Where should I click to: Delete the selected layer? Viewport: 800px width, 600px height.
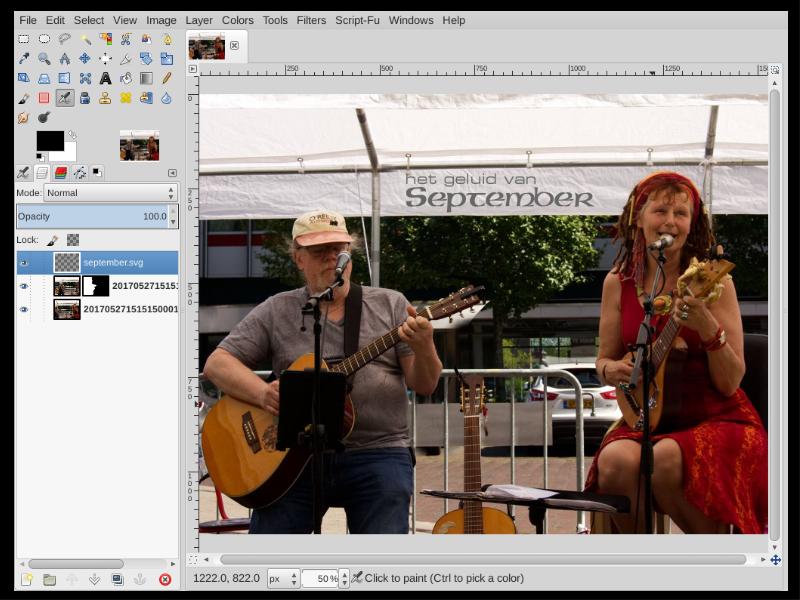165,579
